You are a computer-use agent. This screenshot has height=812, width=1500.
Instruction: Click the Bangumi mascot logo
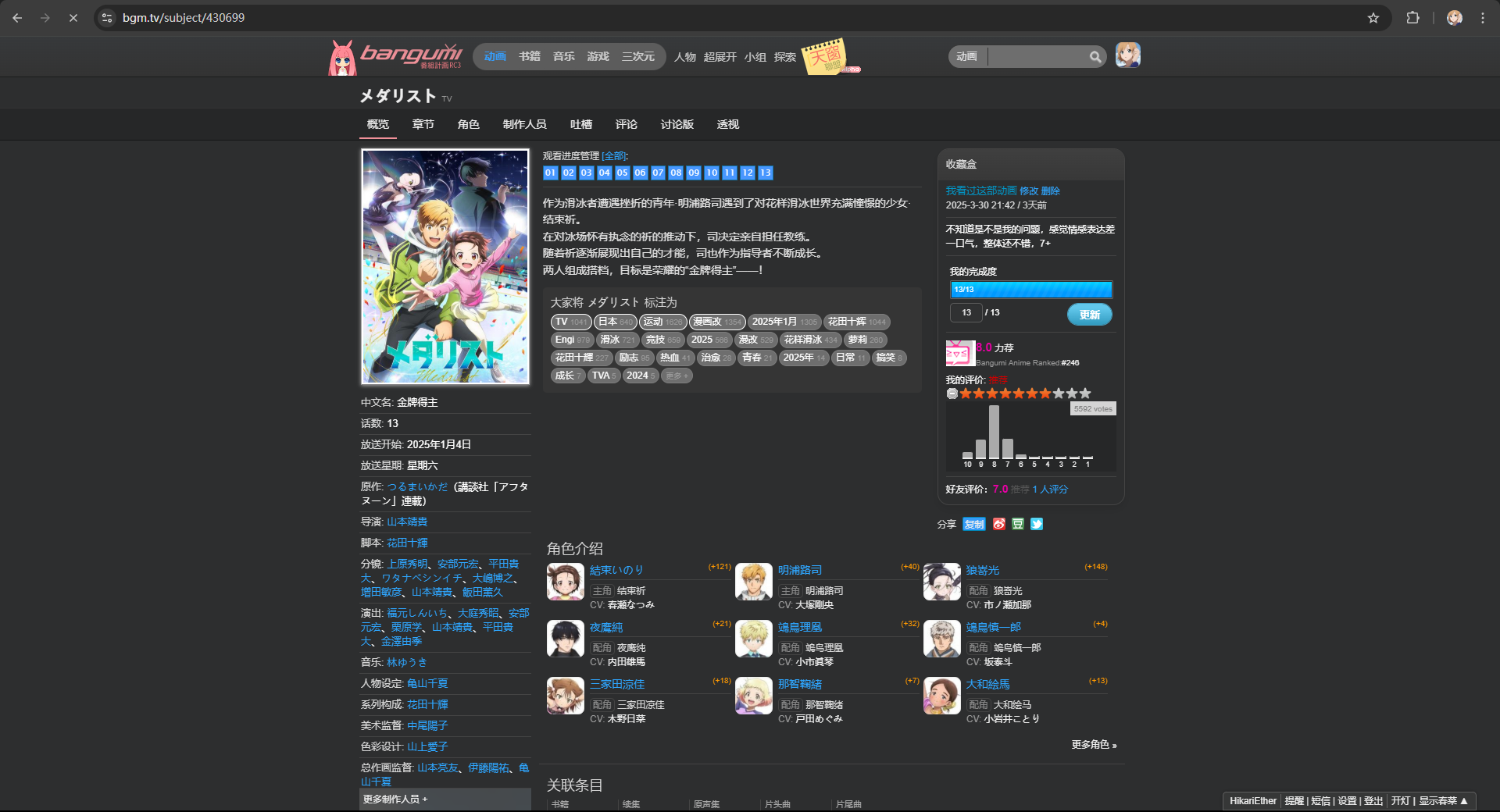click(342, 58)
